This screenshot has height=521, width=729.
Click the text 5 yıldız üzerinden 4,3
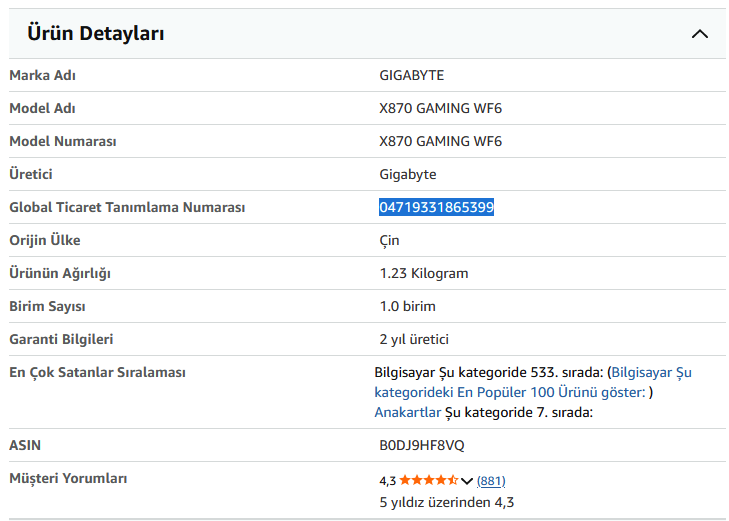coord(447,502)
